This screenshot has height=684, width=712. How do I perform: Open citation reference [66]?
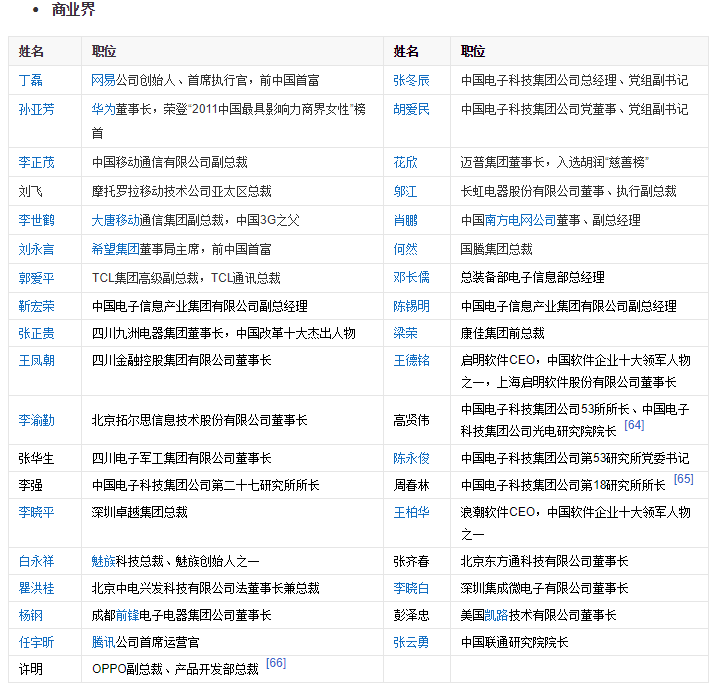pyautogui.click(x=276, y=663)
